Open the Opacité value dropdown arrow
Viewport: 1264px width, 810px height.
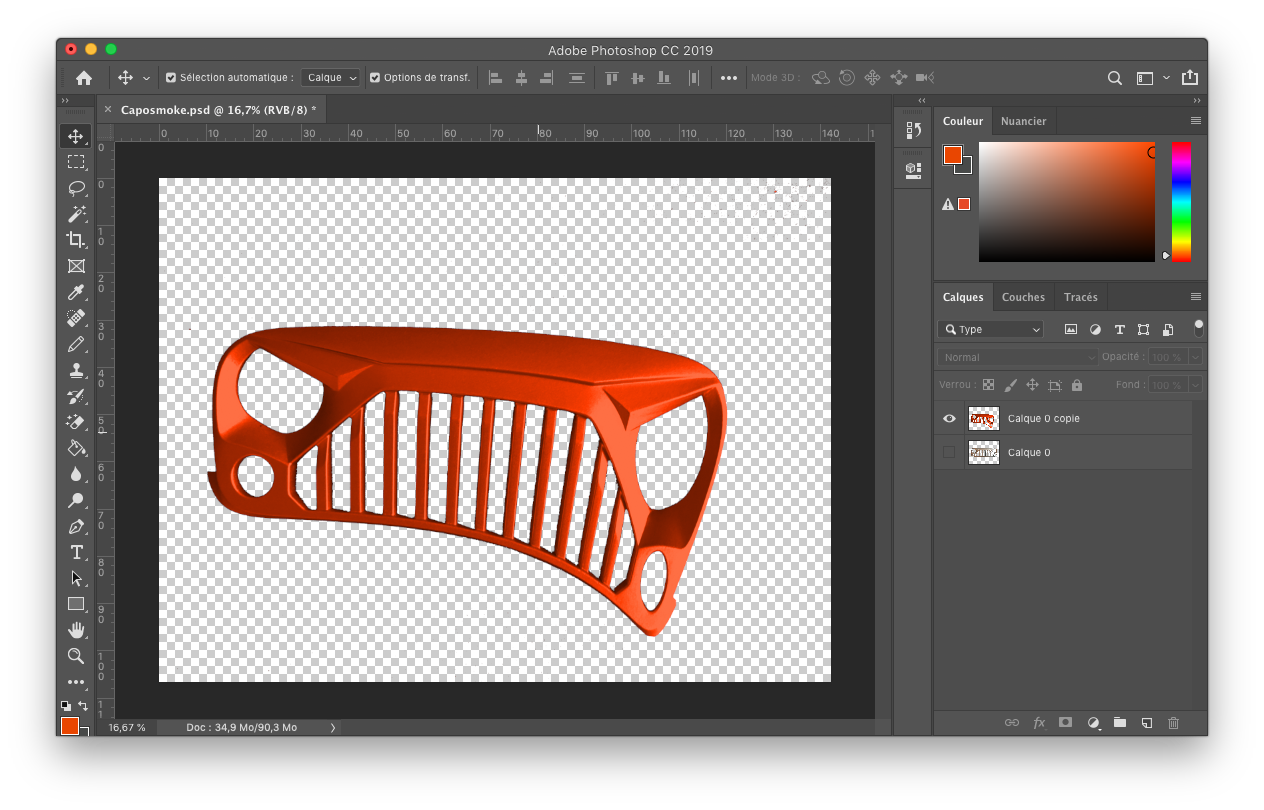tap(1195, 357)
